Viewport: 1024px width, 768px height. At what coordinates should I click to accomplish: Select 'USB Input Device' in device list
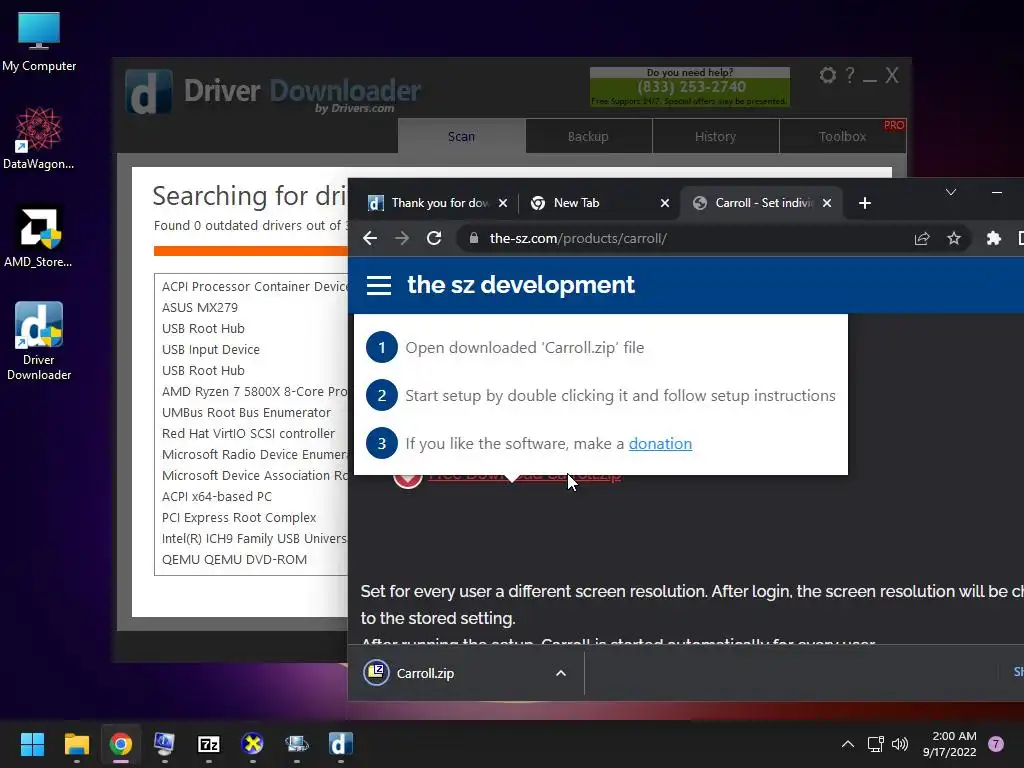pos(211,349)
